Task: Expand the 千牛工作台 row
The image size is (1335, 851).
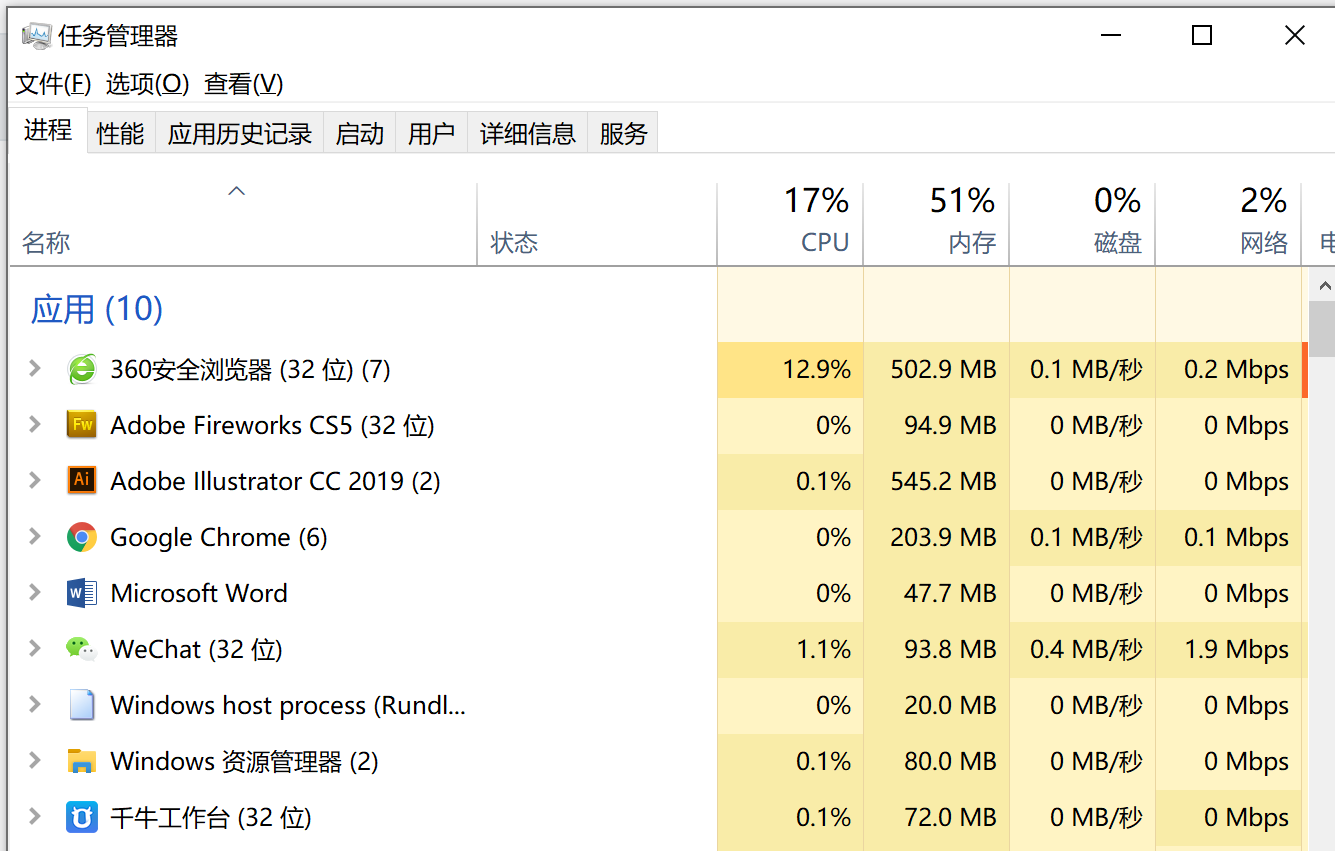Action: 35,817
